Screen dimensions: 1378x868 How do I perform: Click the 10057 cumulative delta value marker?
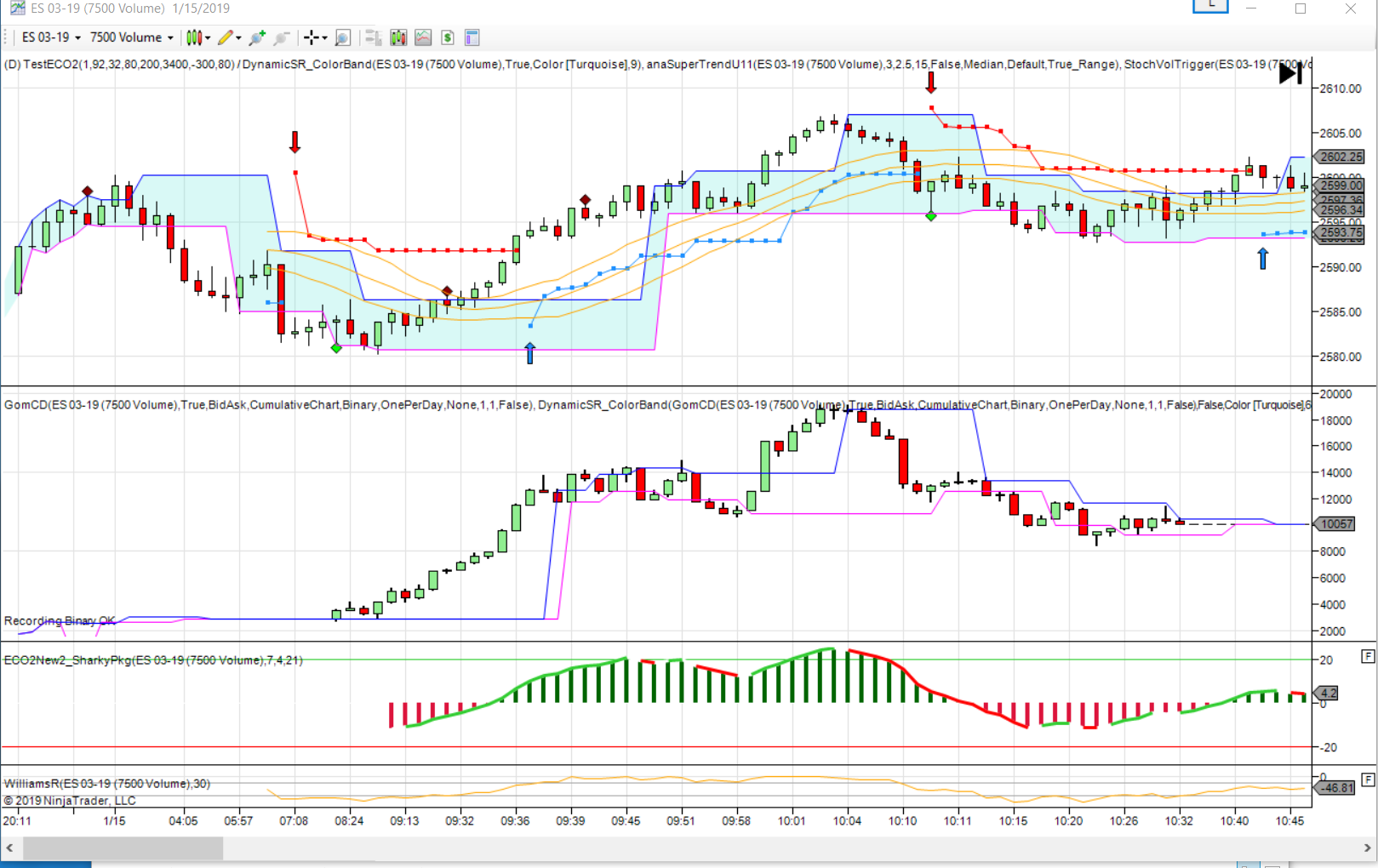pos(1335,524)
